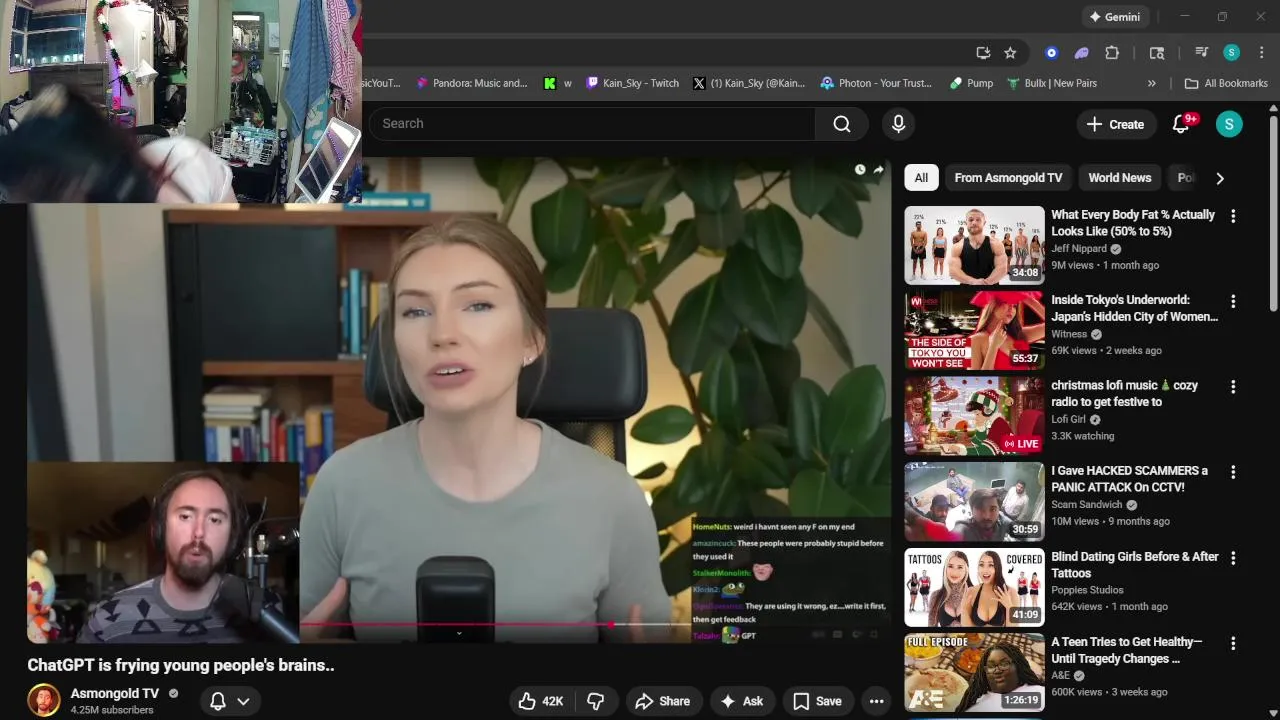Open the Asmongold TV channel name
The image size is (1280, 720).
[114, 693]
